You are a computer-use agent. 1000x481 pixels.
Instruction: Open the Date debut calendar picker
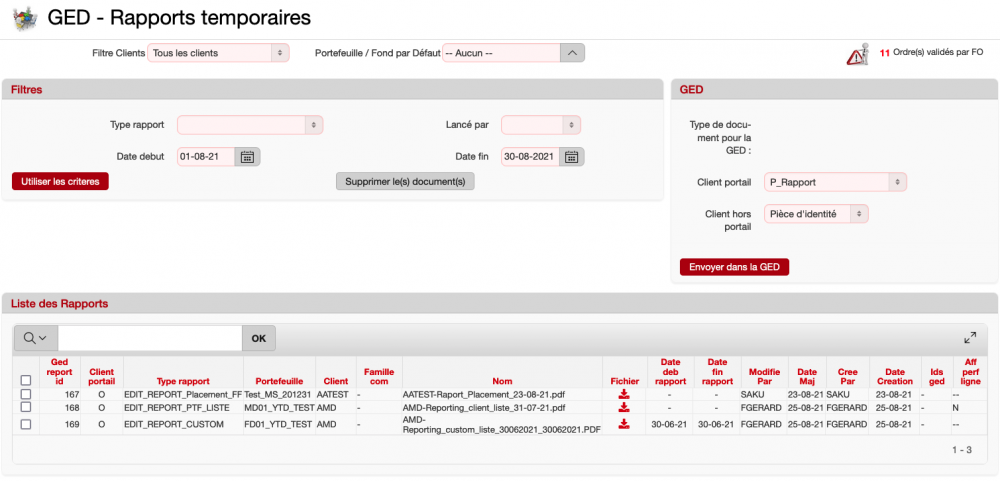click(x=249, y=157)
